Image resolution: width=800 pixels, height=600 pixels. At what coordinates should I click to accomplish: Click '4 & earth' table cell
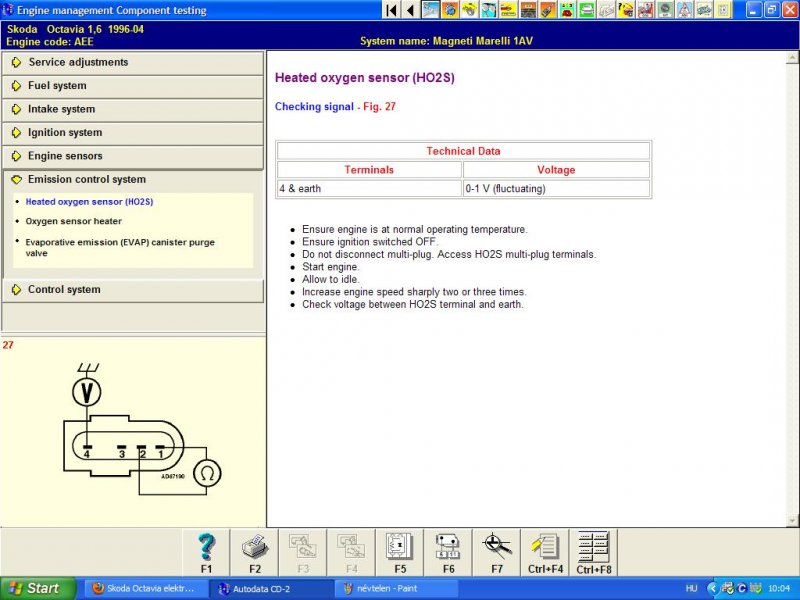pyautogui.click(x=369, y=188)
